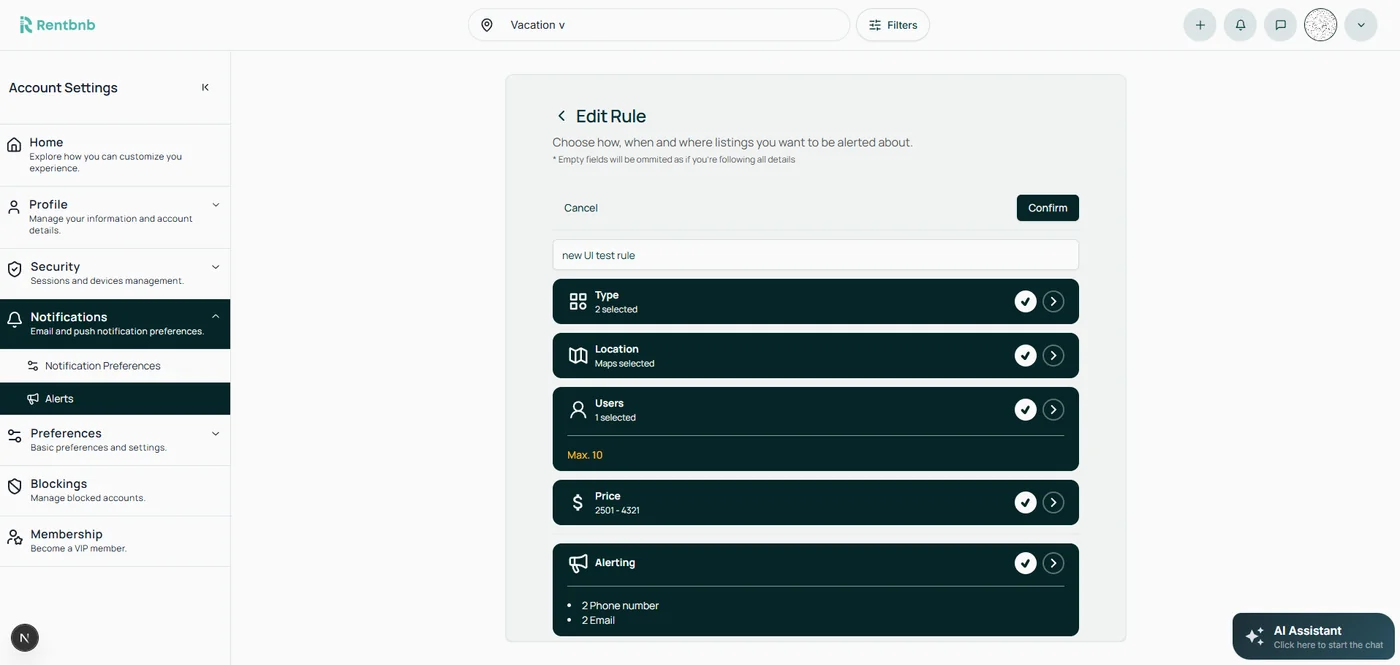Open the Filters button
Viewport: 1400px width, 665px height.
tap(892, 25)
